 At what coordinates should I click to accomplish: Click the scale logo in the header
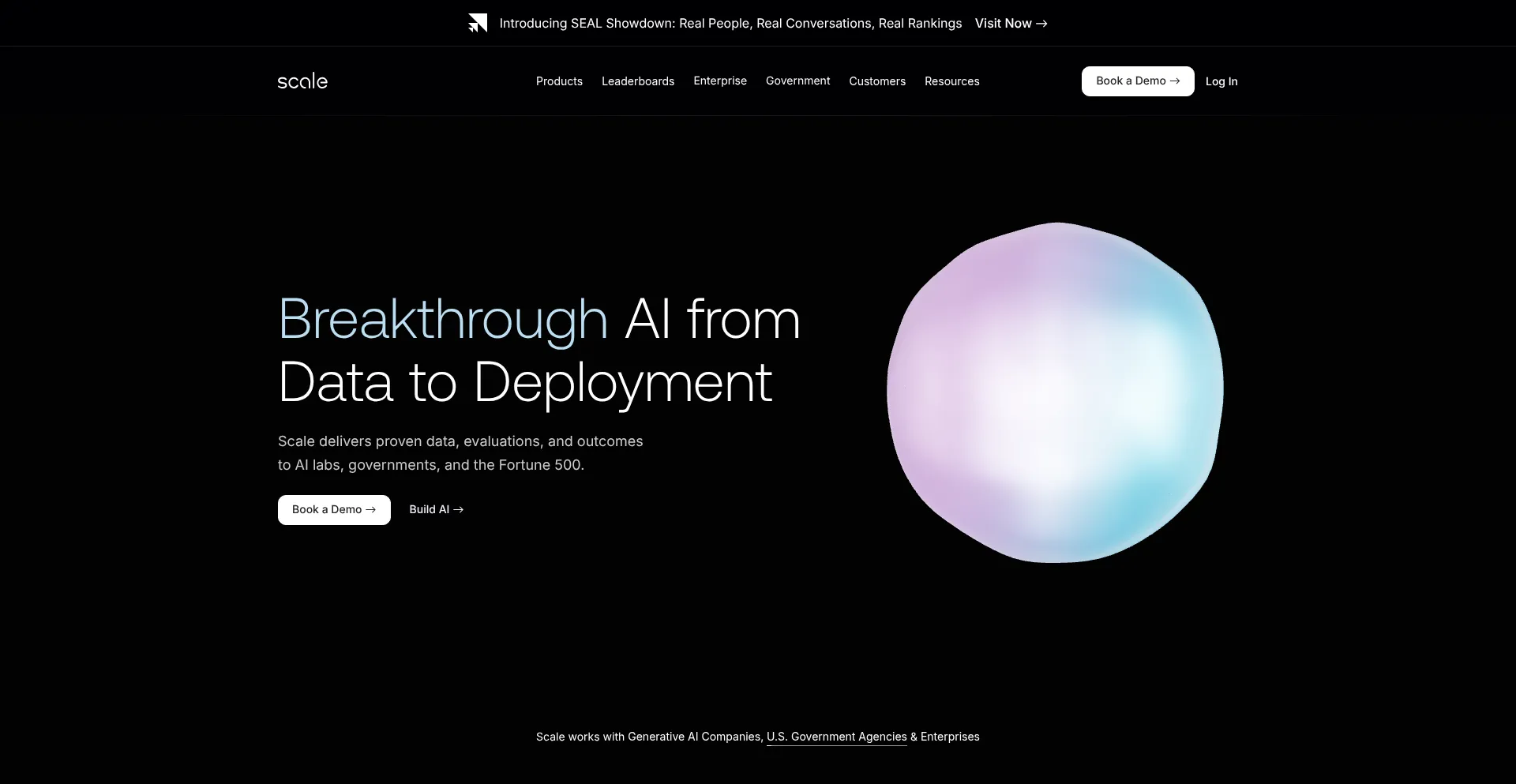pos(302,81)
